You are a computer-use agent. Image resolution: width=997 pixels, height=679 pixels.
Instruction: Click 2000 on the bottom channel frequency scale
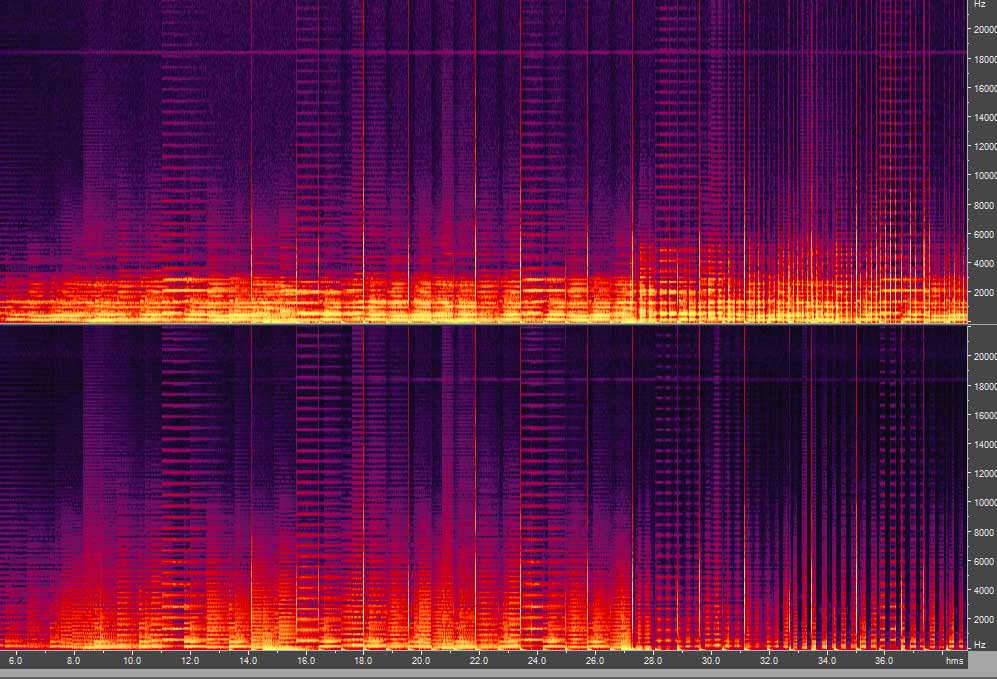point(986,619)
